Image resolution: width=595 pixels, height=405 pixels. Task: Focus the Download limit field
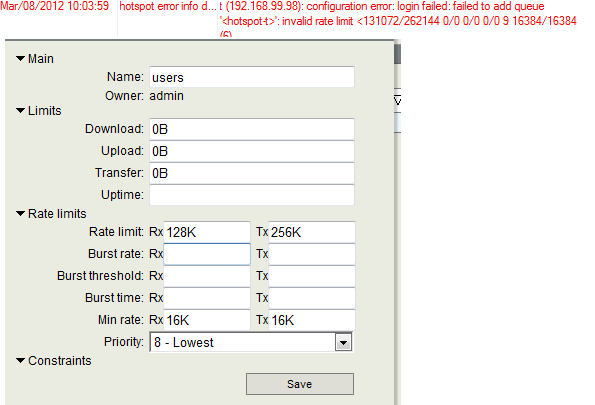pyautogui.click(x=252, y=129)
